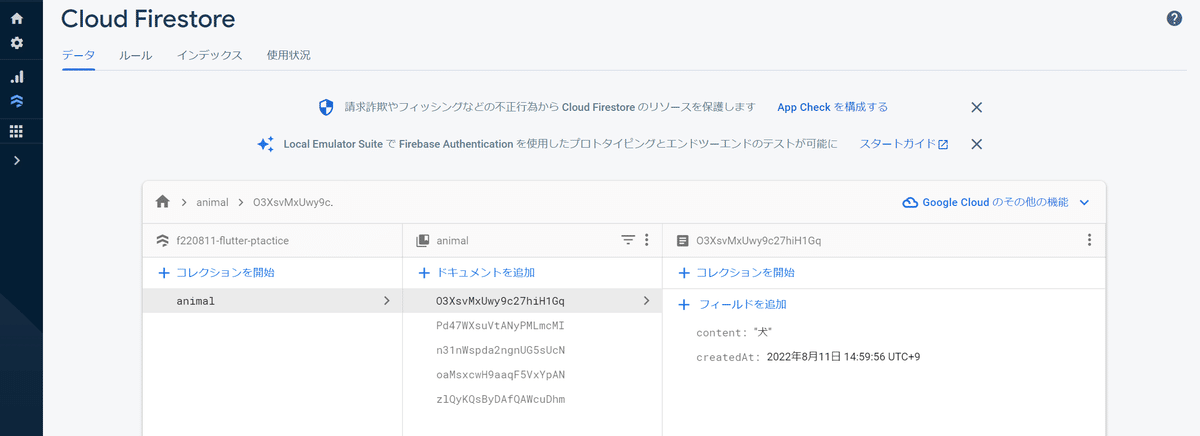
Task: Open the 使用状況 tab
Action: coord(288,55)
